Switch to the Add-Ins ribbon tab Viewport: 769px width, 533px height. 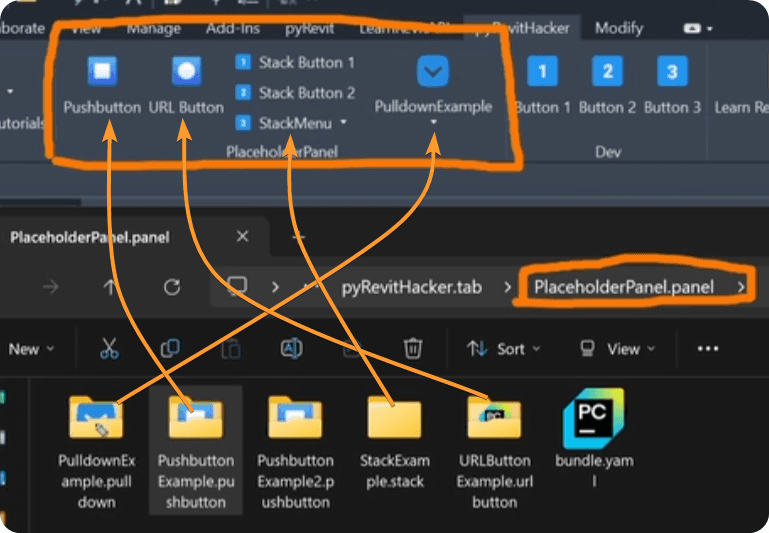point(233,28)
